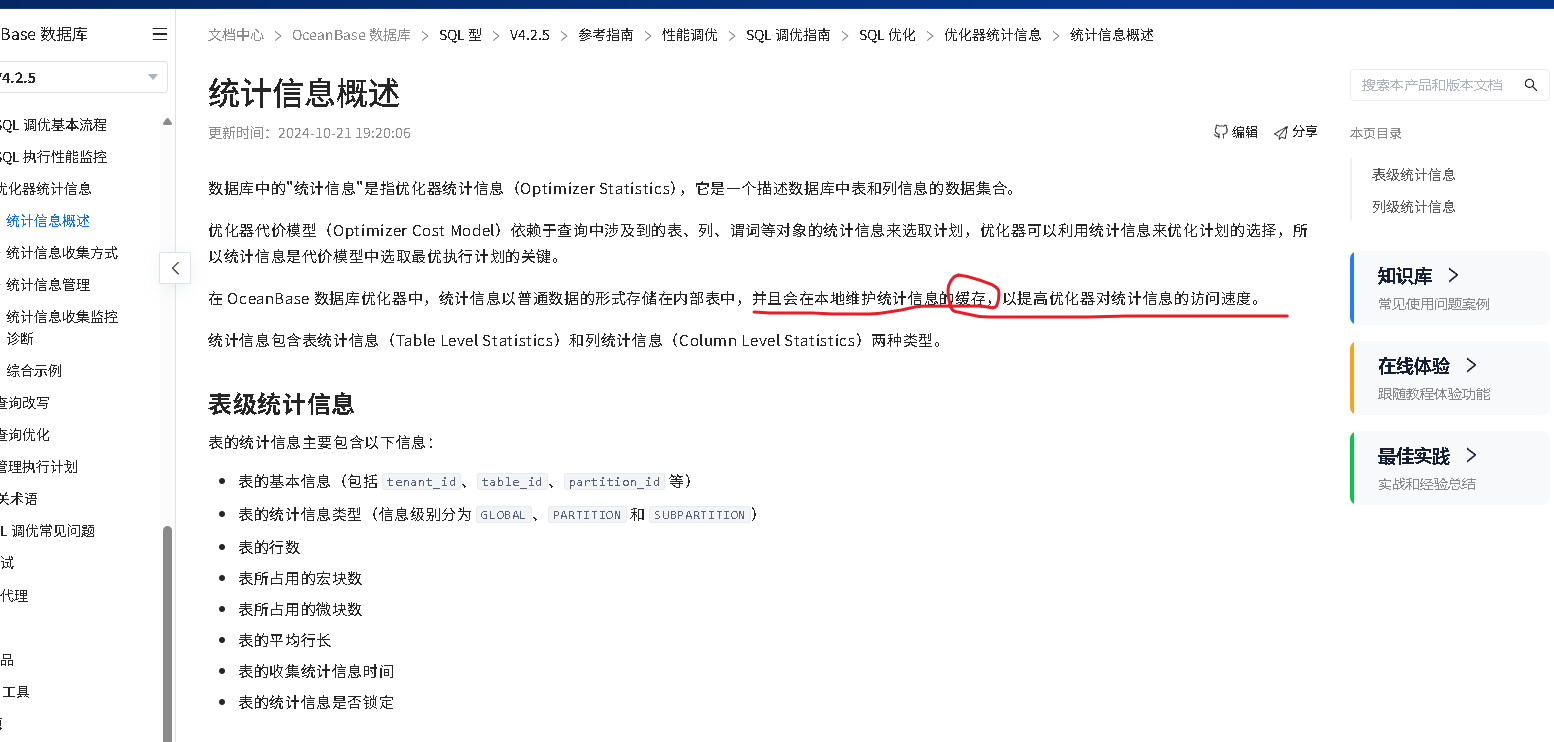Click SQL 调优指南 breadcrumb link

tap(788, 35)
